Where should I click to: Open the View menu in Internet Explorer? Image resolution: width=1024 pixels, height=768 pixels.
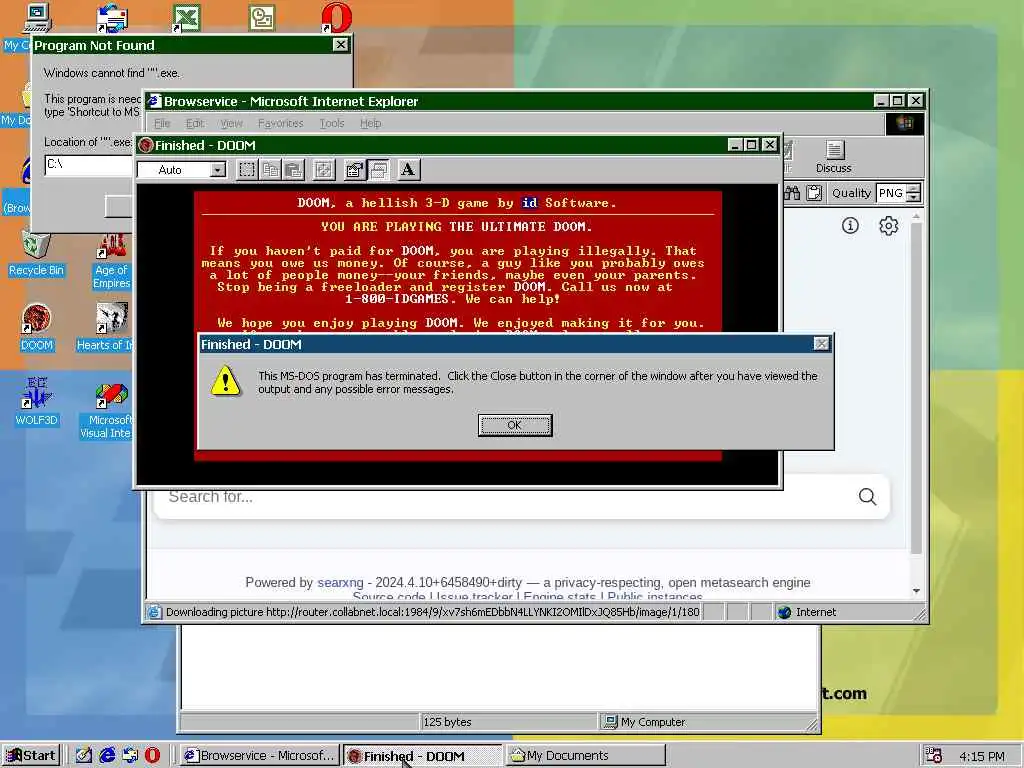pos(231,123)
